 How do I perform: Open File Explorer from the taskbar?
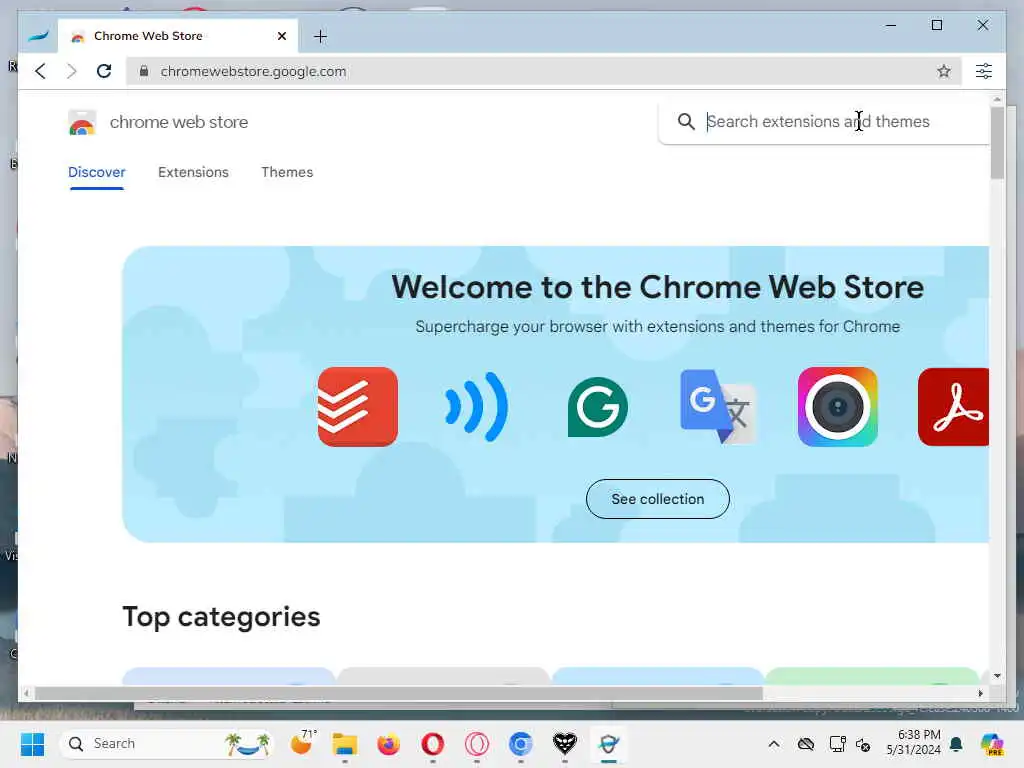click(345, 744)
